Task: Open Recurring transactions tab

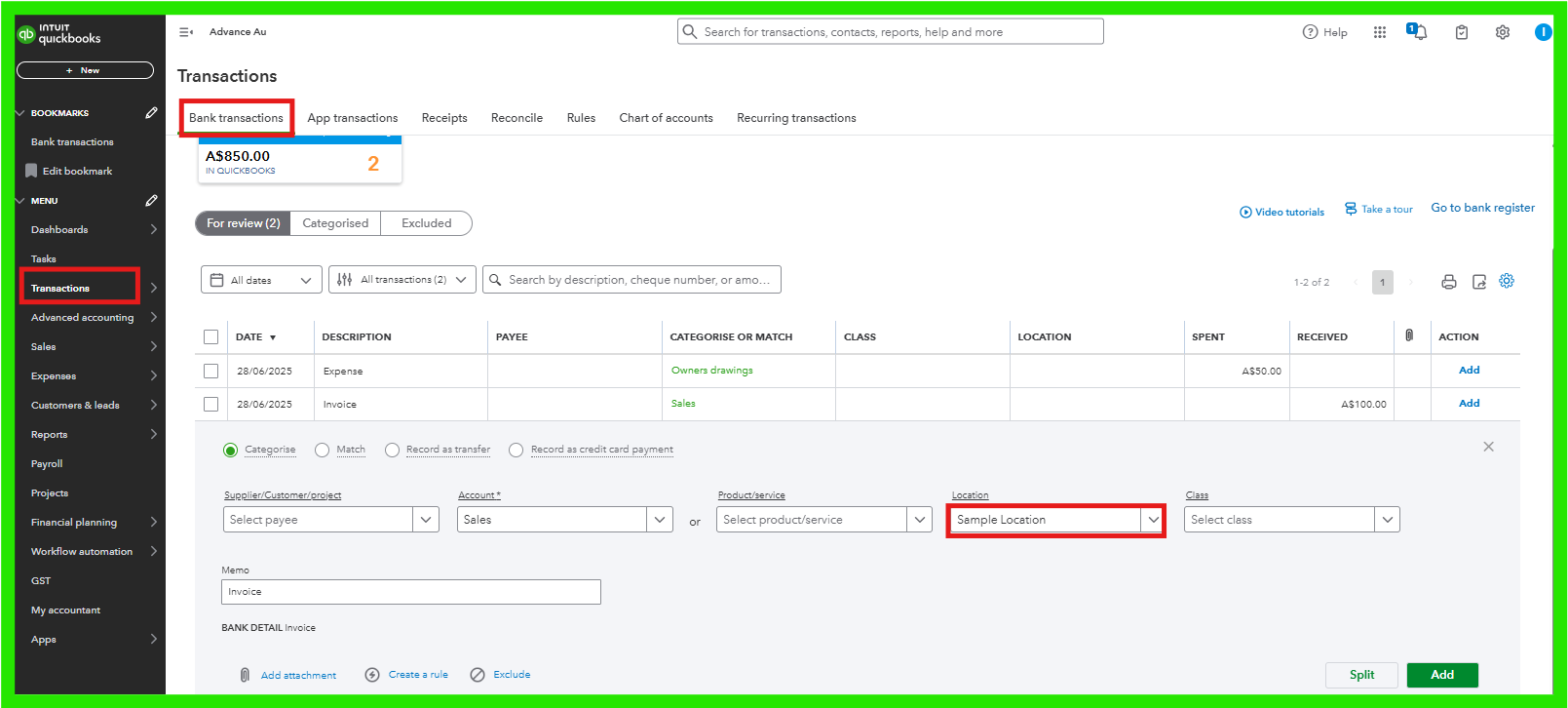Action: click(796, 118)
